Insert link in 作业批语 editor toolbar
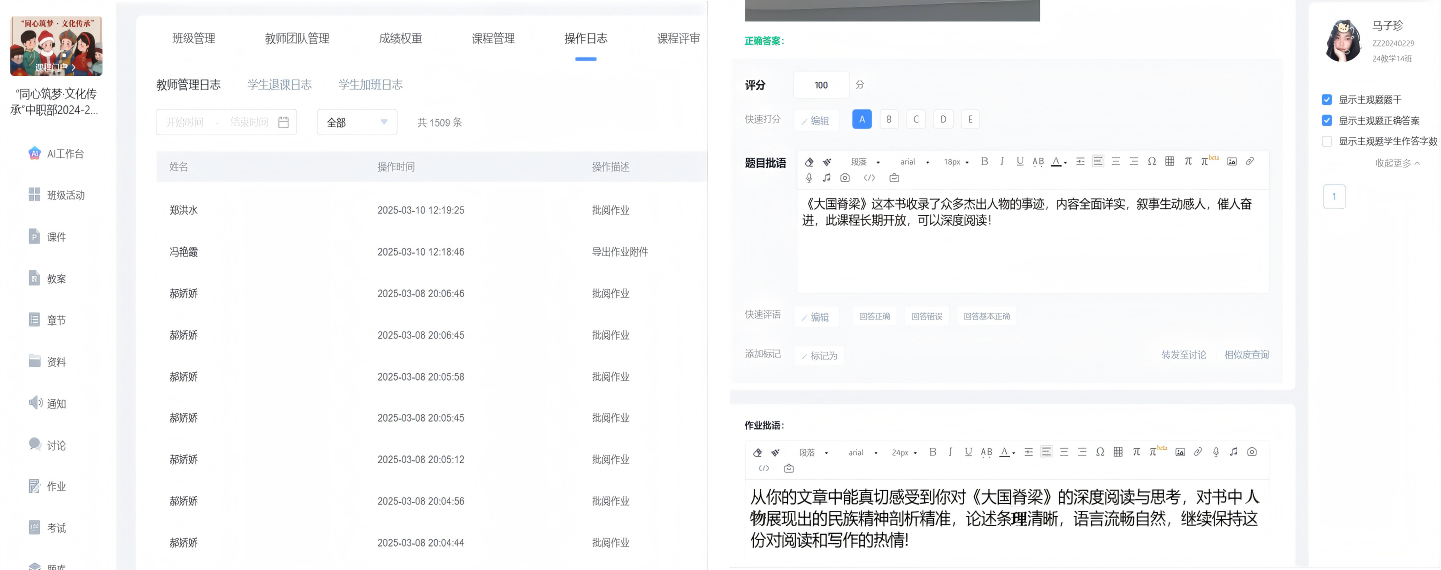This screenshot has width=1441, height=570. 1198,452
